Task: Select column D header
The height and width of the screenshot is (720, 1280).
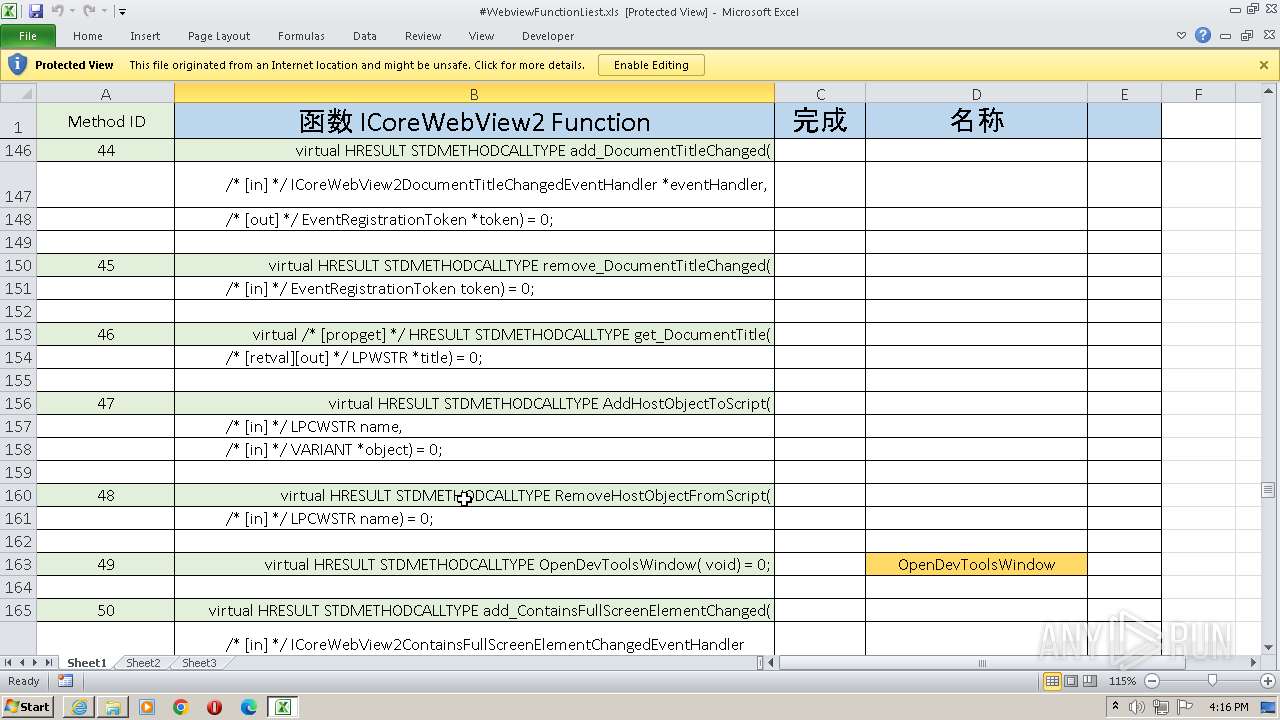Action: [x=976, y=94]
